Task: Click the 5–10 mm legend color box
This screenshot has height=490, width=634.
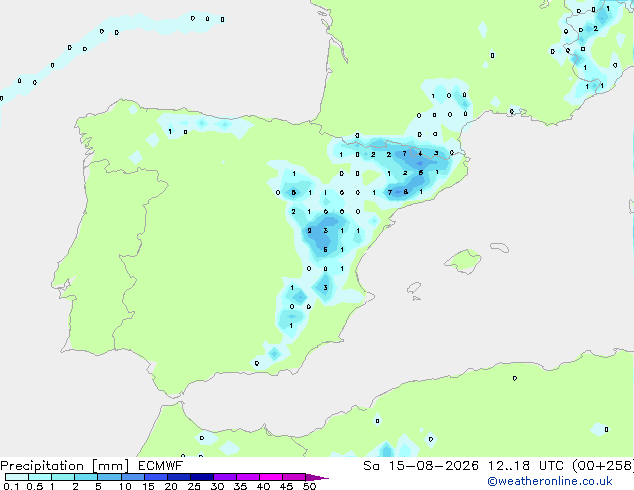Action: 109,477
